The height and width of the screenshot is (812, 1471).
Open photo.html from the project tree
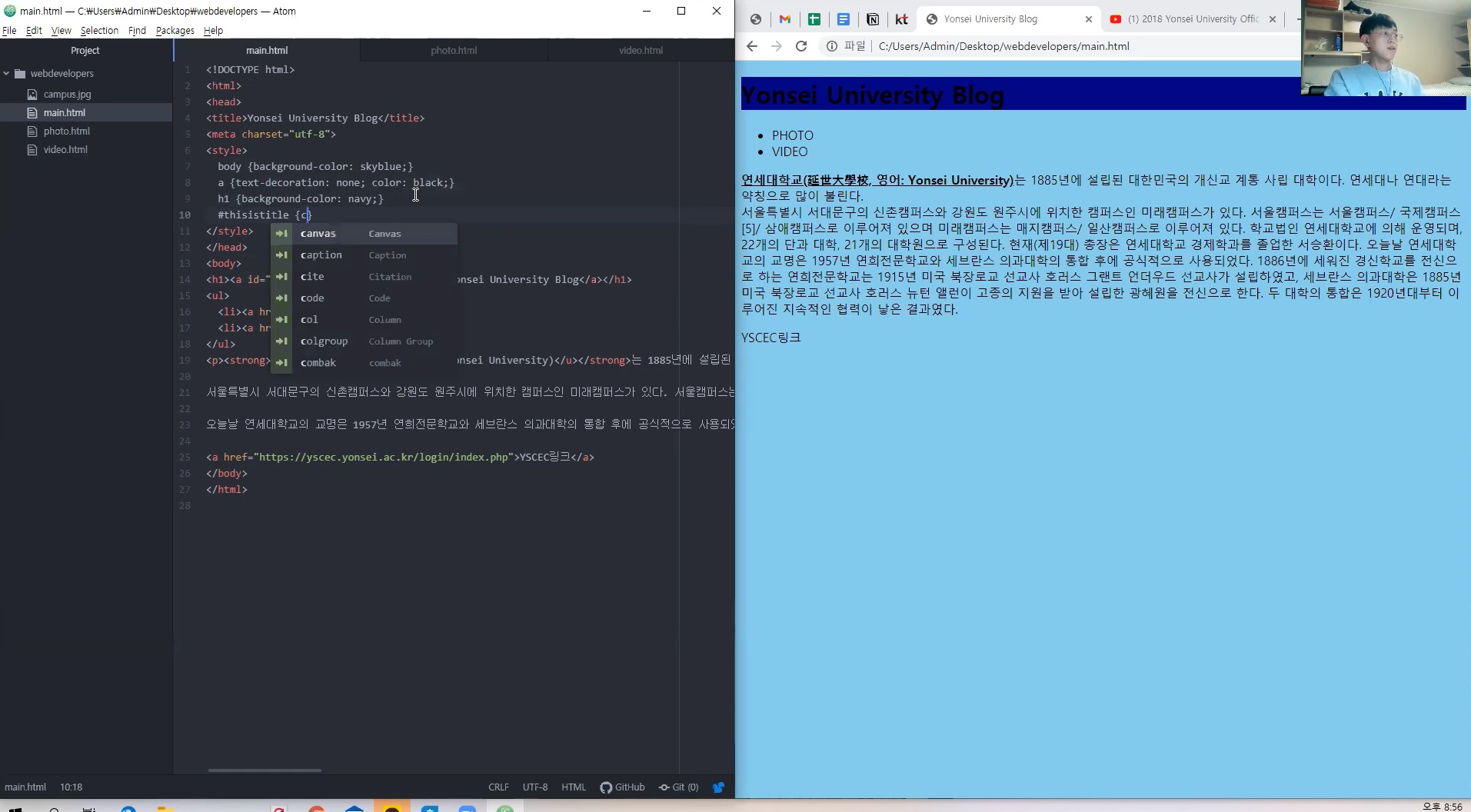67,131
